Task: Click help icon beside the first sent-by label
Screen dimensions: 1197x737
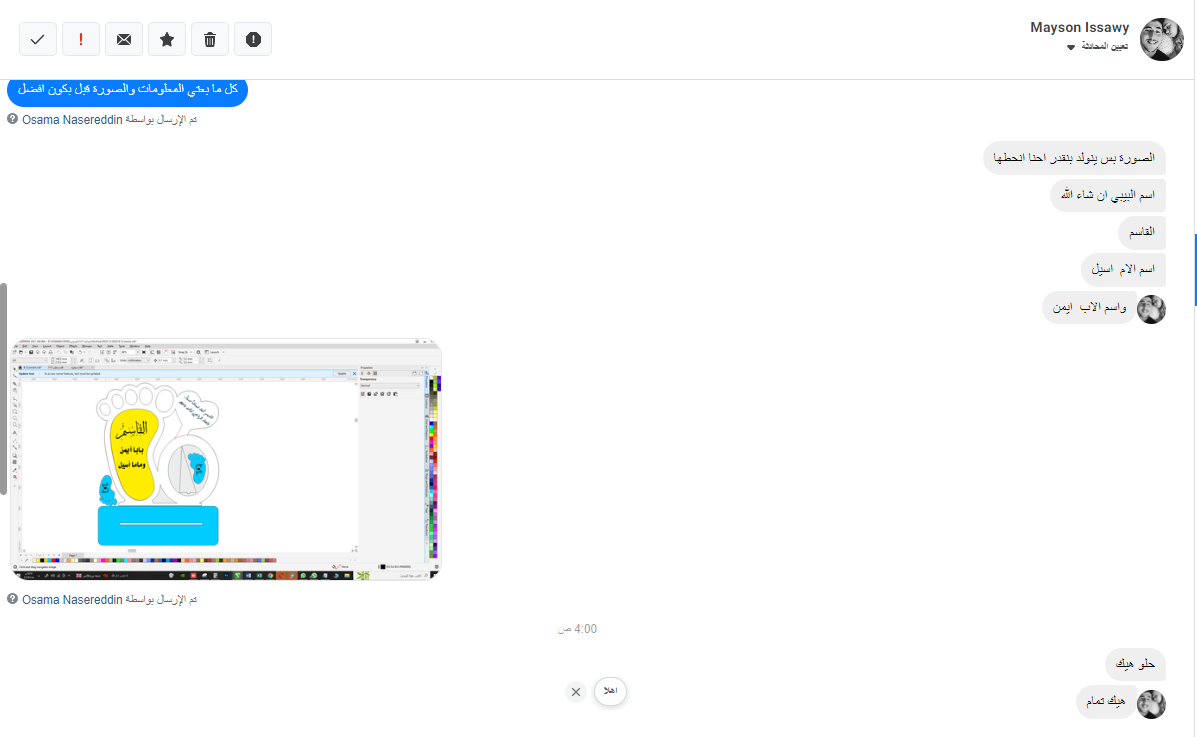Action: click(x=12, y=119)
